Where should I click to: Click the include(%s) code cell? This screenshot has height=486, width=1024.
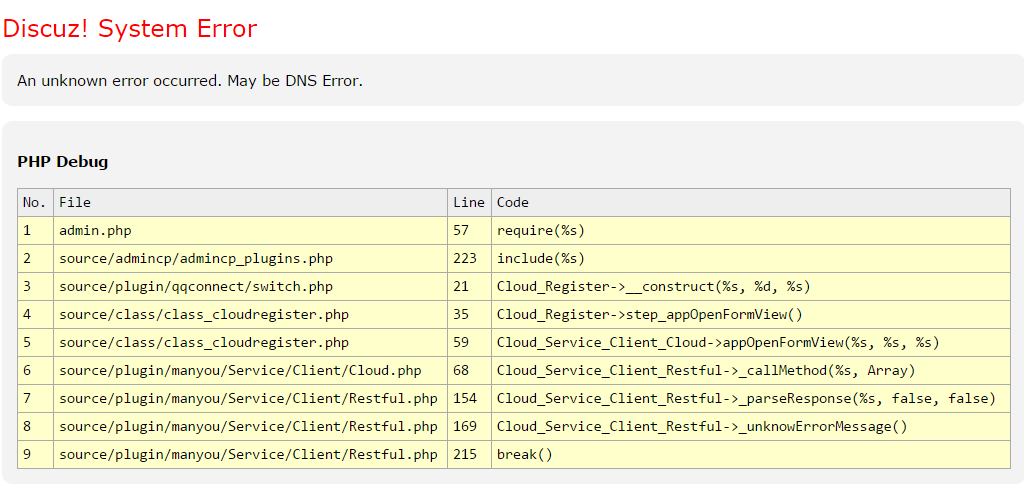[541, 258]
